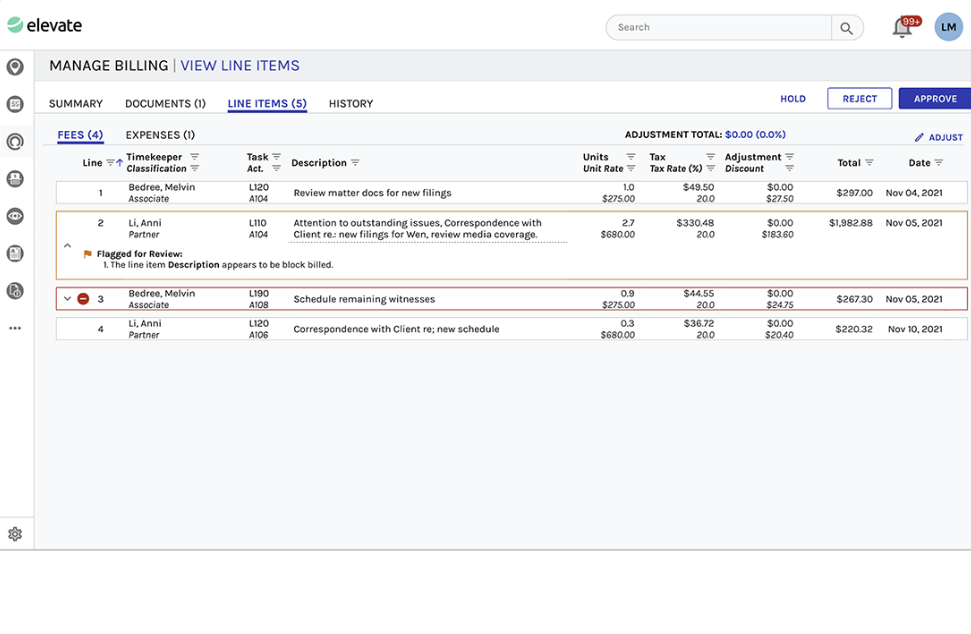Click the $220.32 total on line 4
Screen dimensions: 971x634
854,329
